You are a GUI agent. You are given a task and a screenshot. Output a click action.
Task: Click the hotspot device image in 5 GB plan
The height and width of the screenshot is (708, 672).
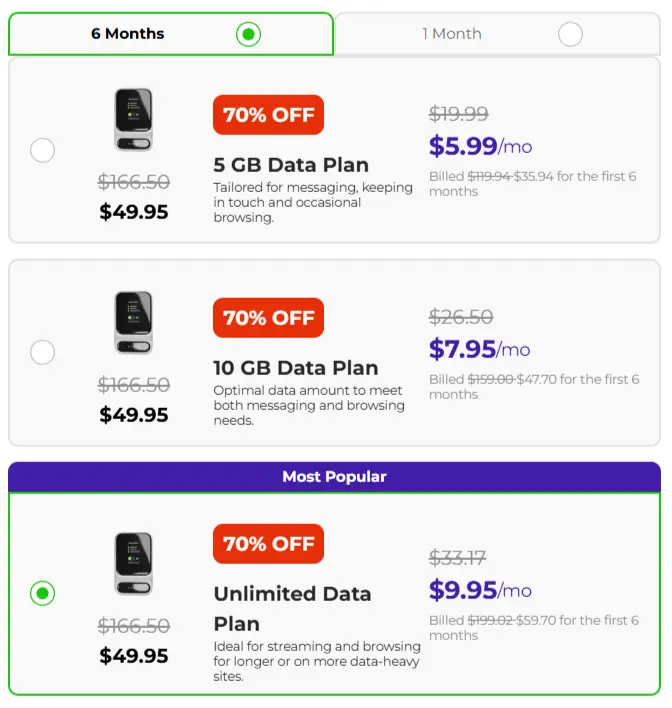coord(133,120)
